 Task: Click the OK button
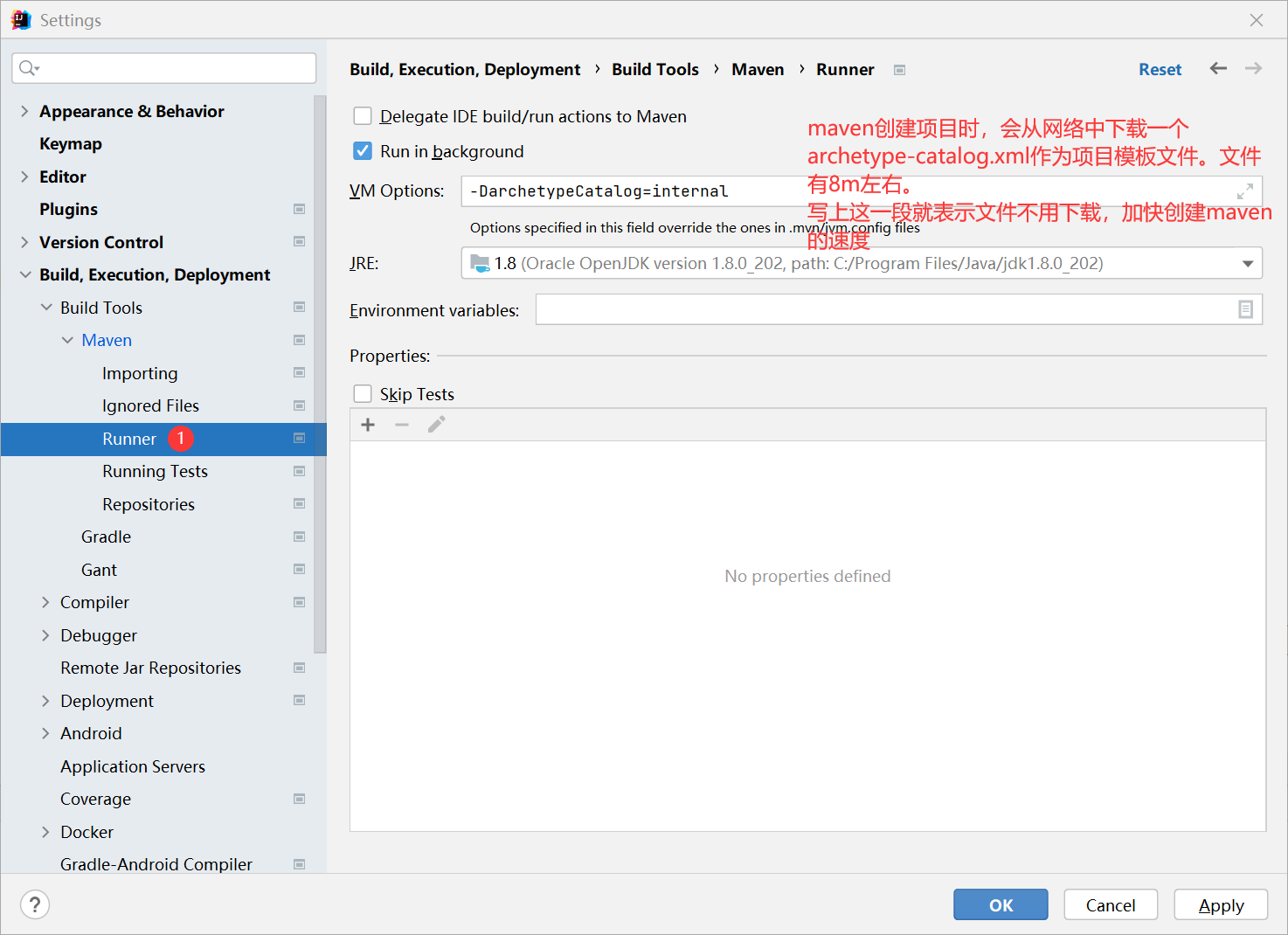click(x=1001, y=904)
